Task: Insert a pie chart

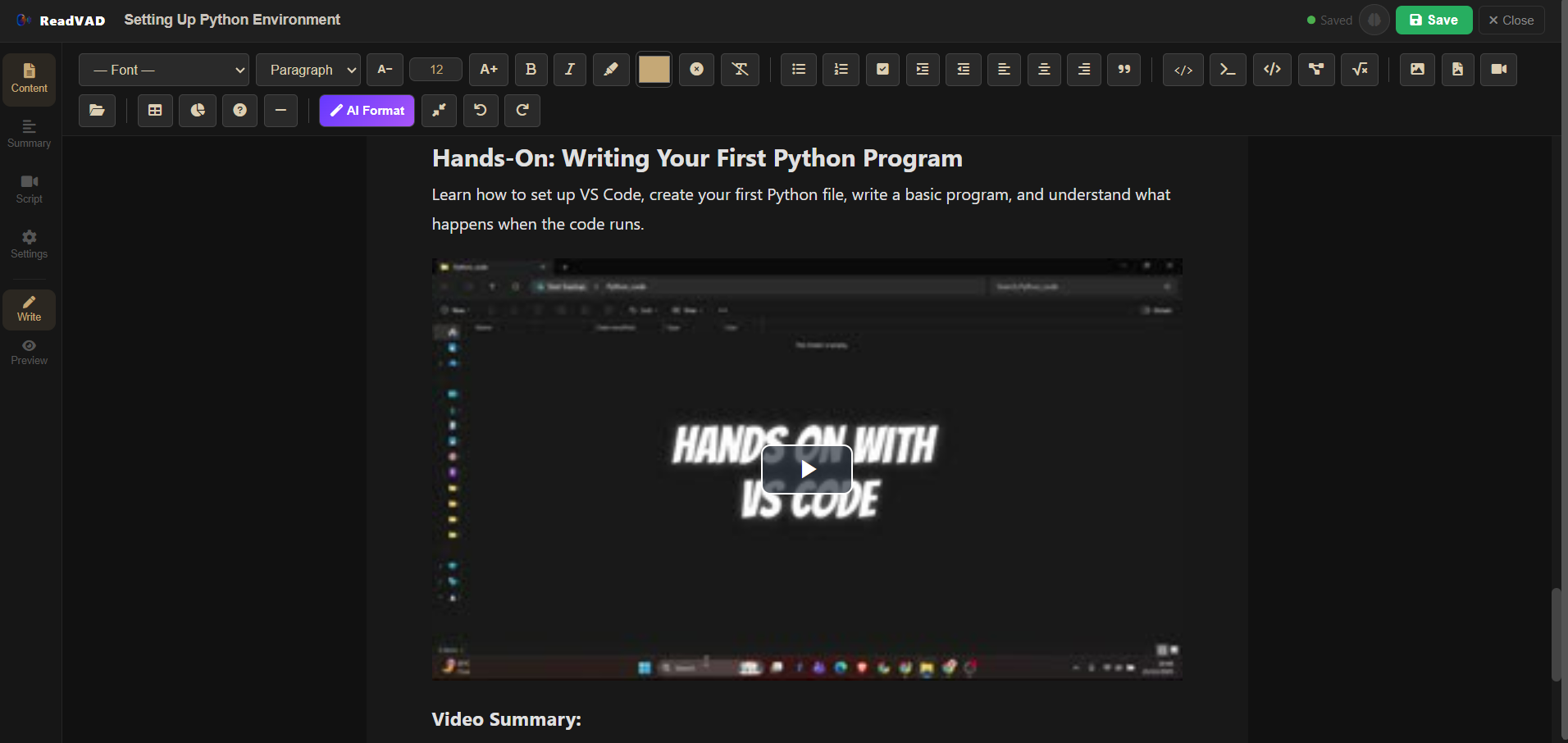Action: (x=198, y=111)
